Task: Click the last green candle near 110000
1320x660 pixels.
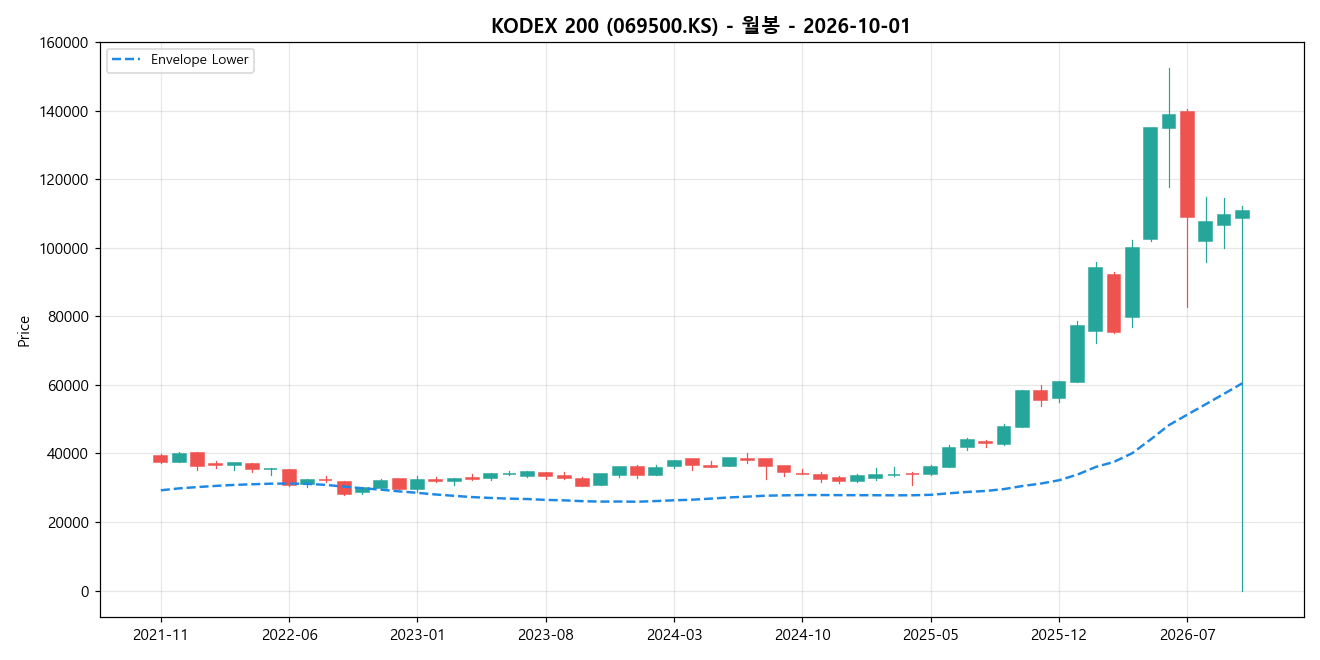Action: 1242,214
